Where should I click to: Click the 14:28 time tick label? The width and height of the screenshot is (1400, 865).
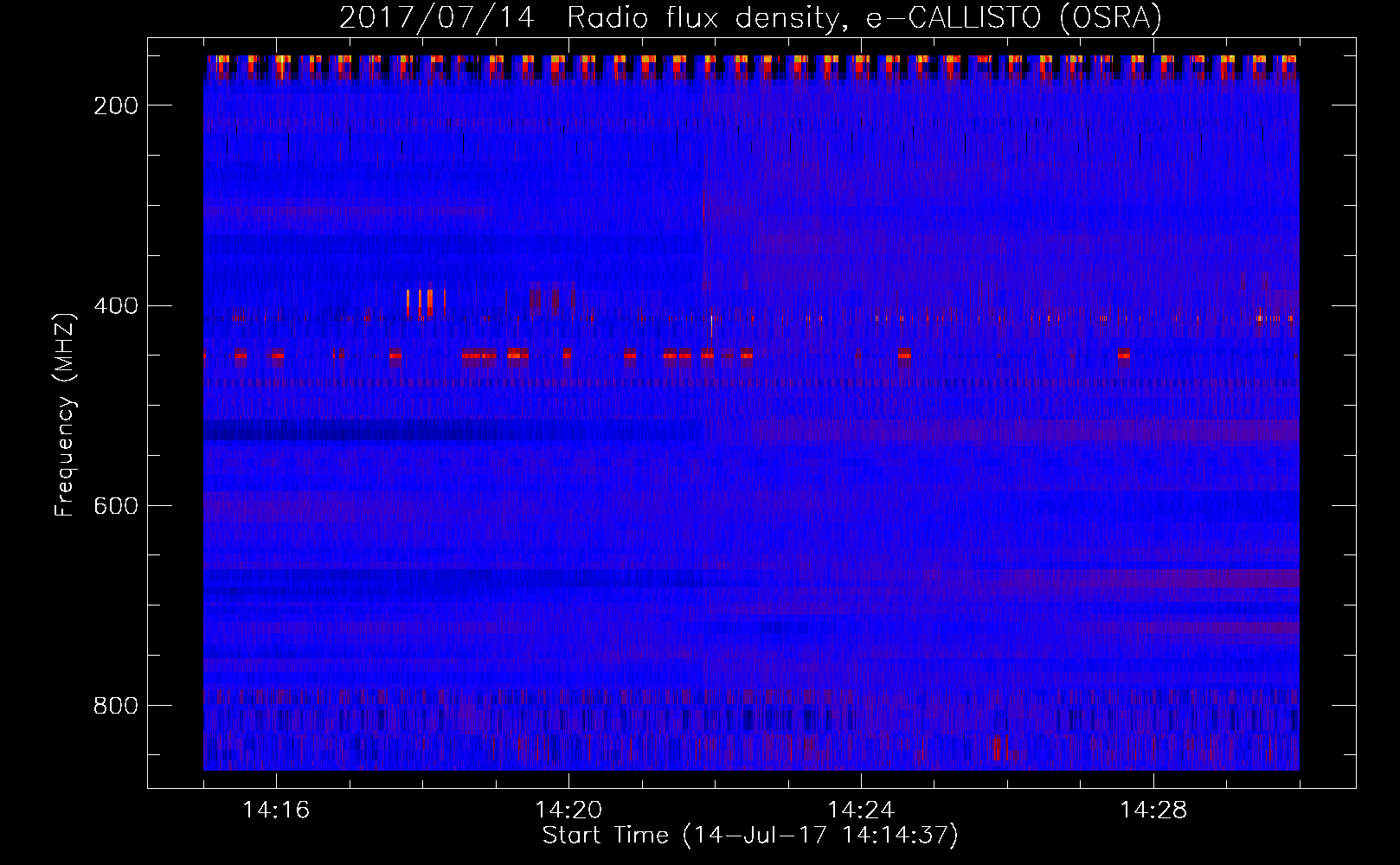click(1153, 811)
